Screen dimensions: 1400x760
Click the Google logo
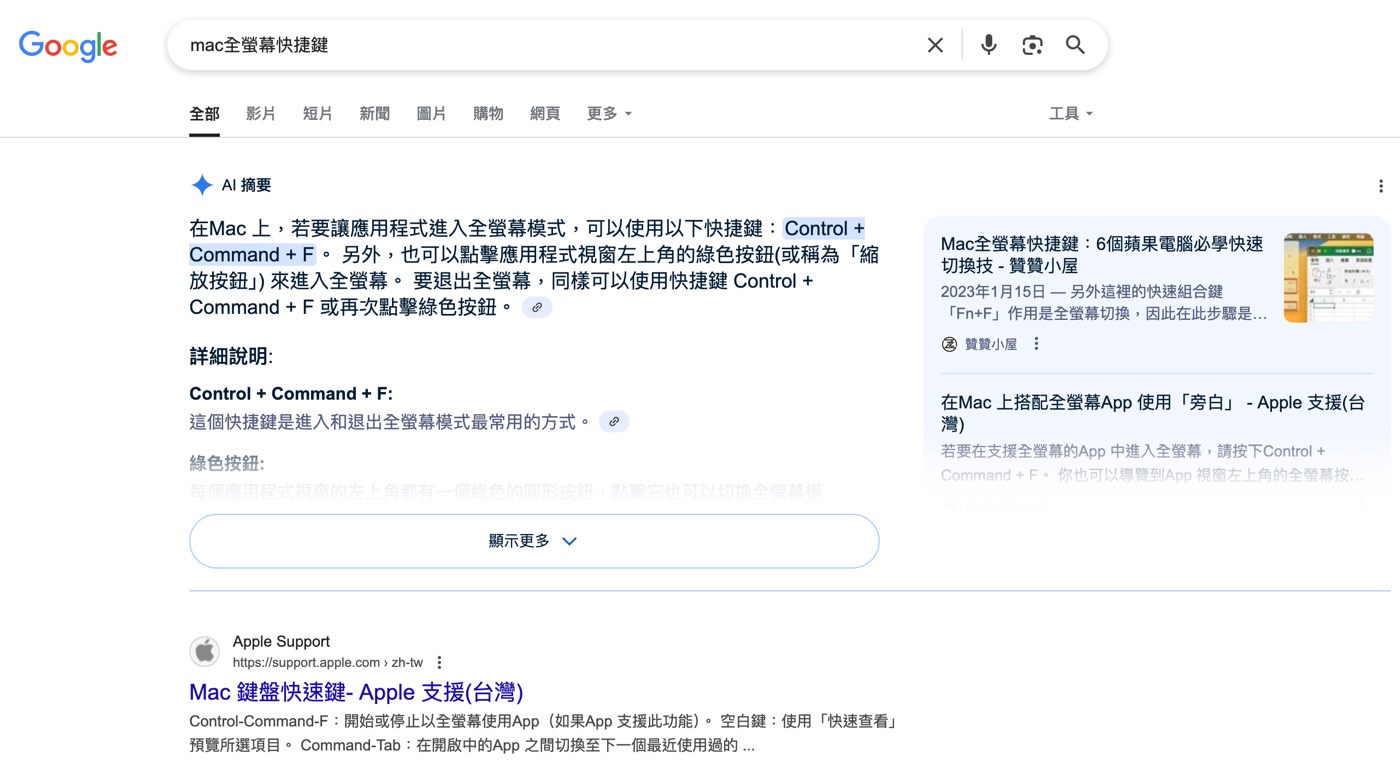(x=68, y=46)
